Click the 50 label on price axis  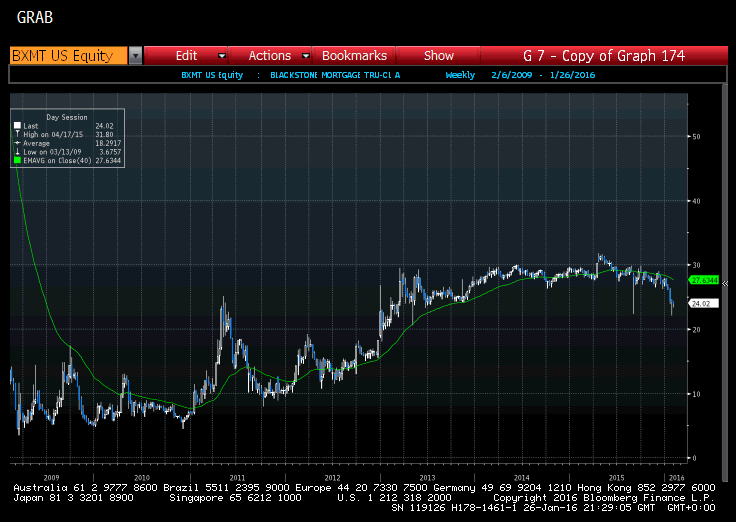696,137
